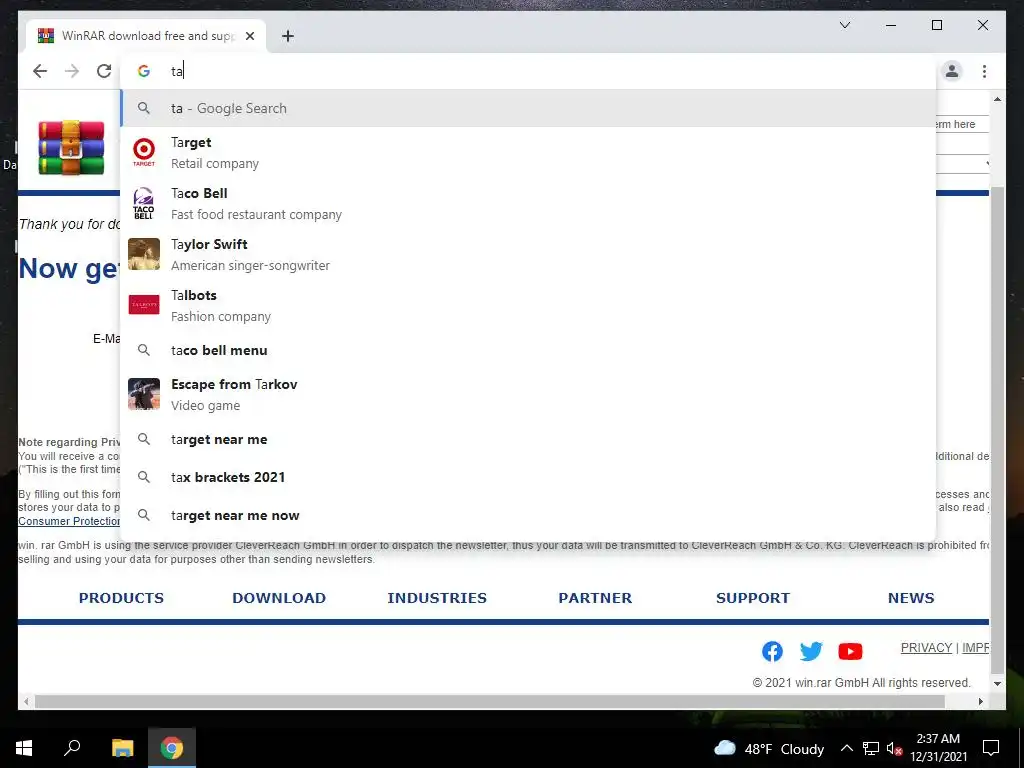Screen dimensions: 1024x768
Task: Choose the Taco Bell suggestion
Action: 528,204
